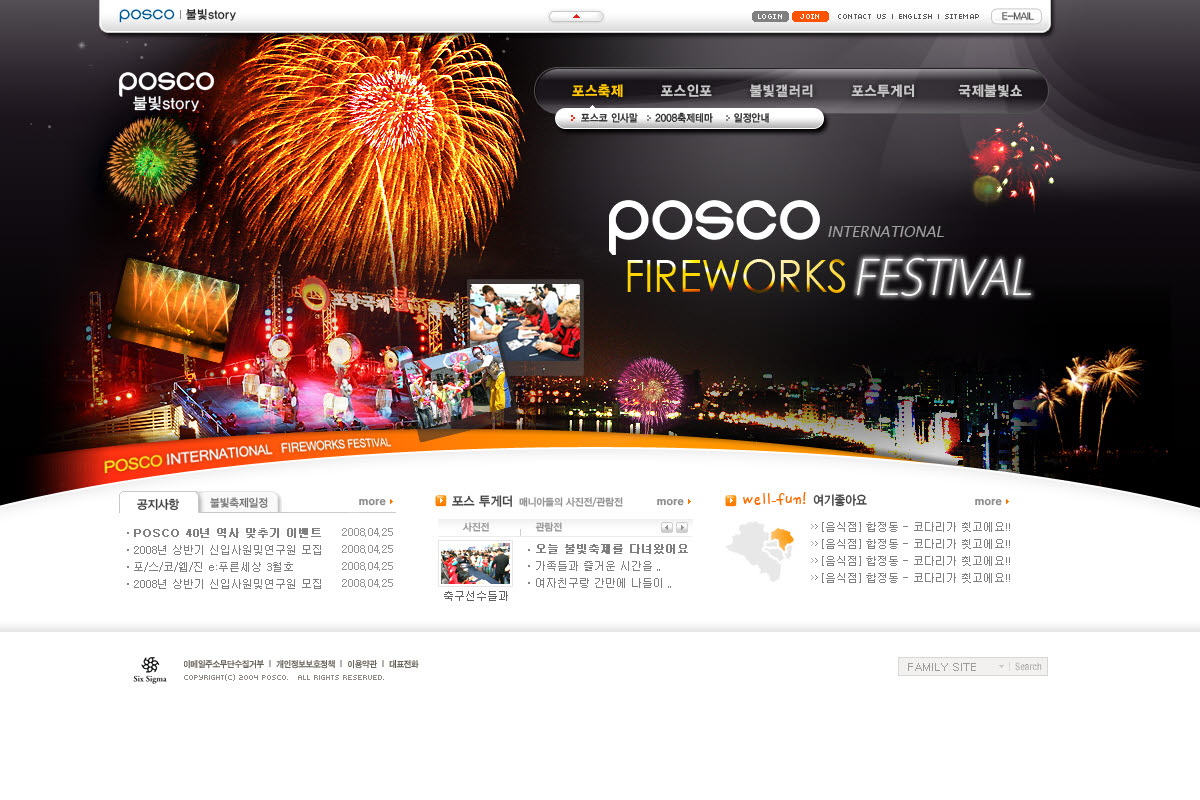Click the 축구선수들과 caption

(x=476, y=596)
